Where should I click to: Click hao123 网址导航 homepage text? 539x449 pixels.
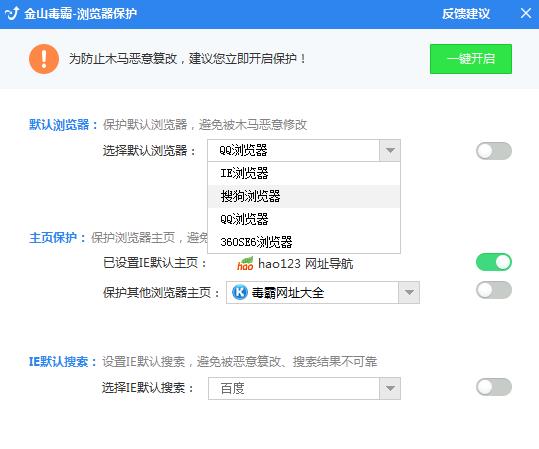[x=305, y=264]
